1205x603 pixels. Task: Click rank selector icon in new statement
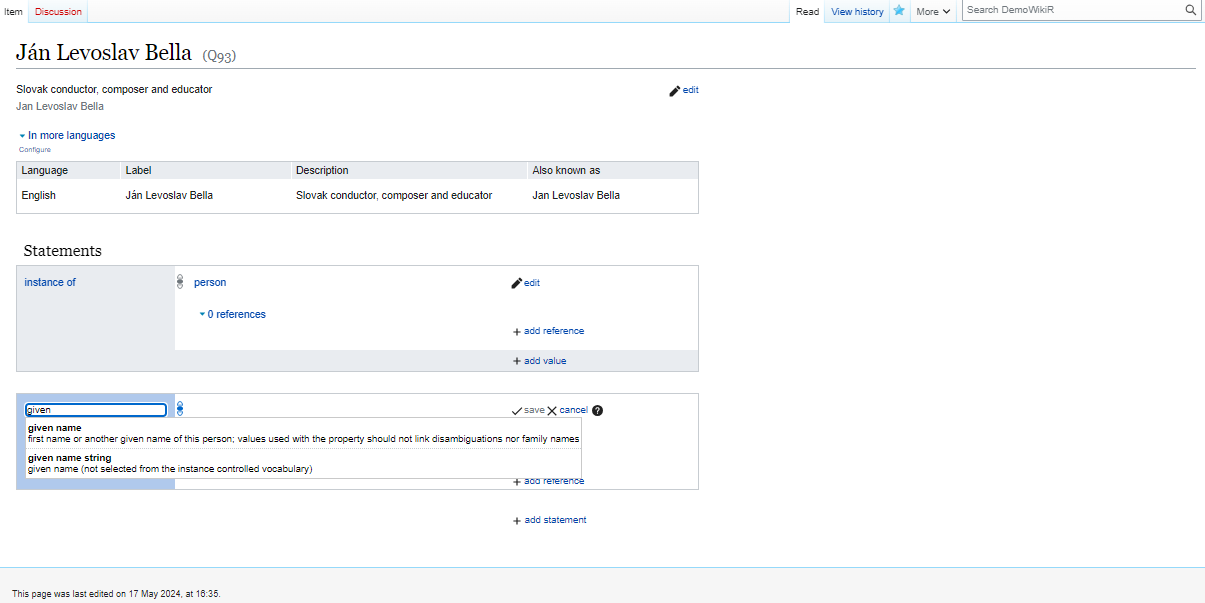(180, 409)
